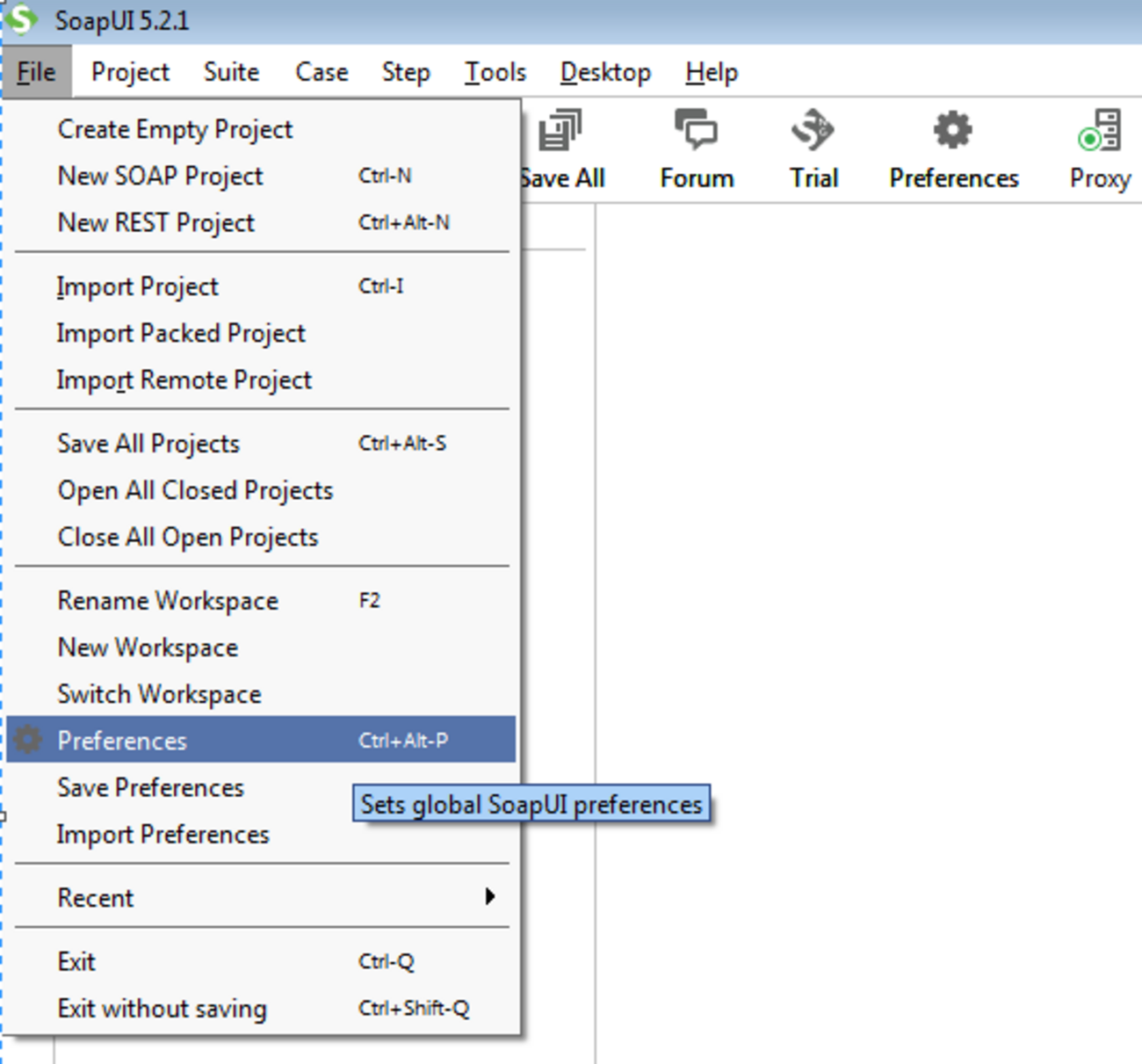The height and width of the screenshot is (1064, 1142).
Task: Select New SOAP Project
Action: [262, 176]
